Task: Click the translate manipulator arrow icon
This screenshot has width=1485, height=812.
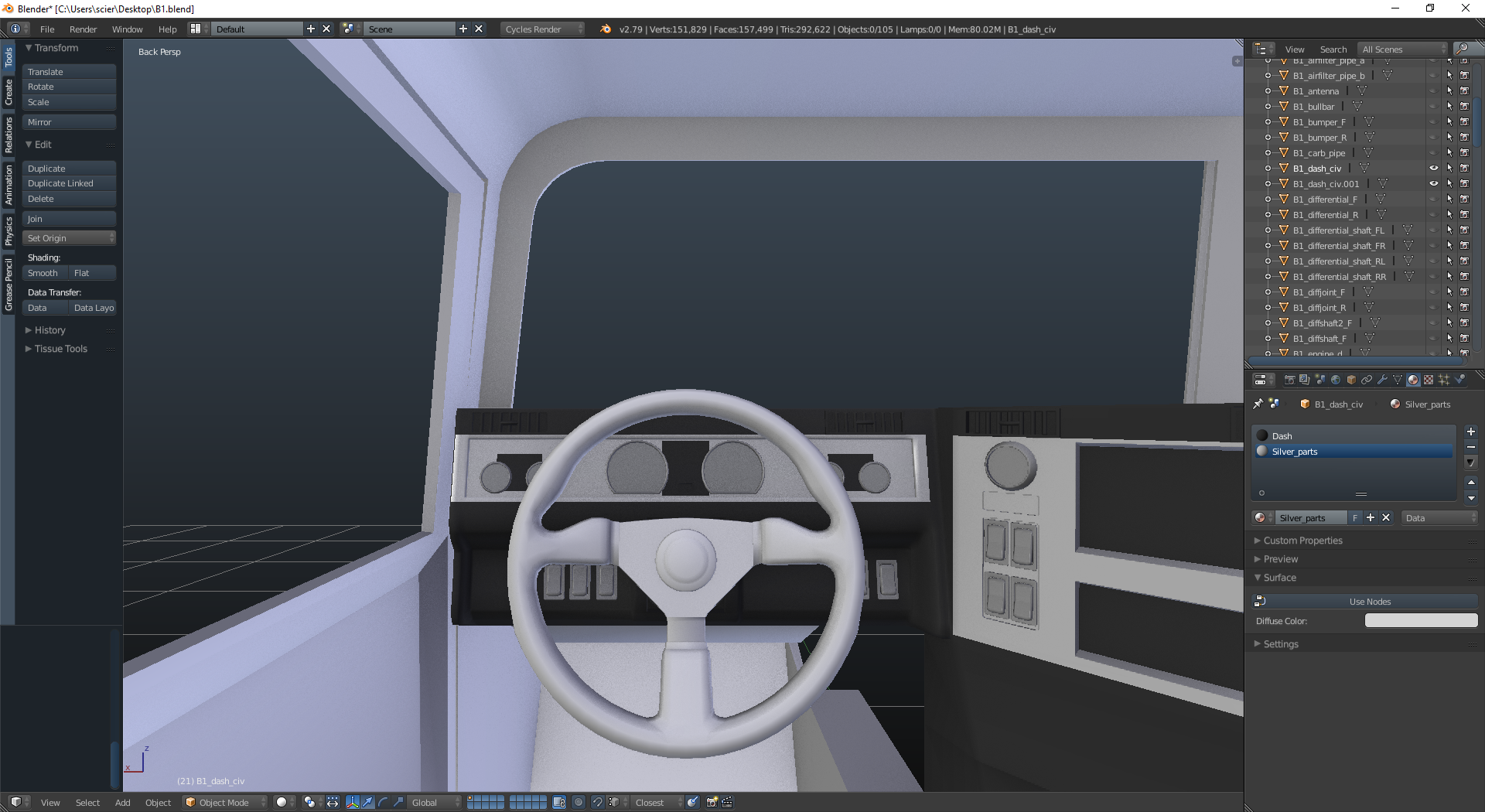Action: point(367,802)
